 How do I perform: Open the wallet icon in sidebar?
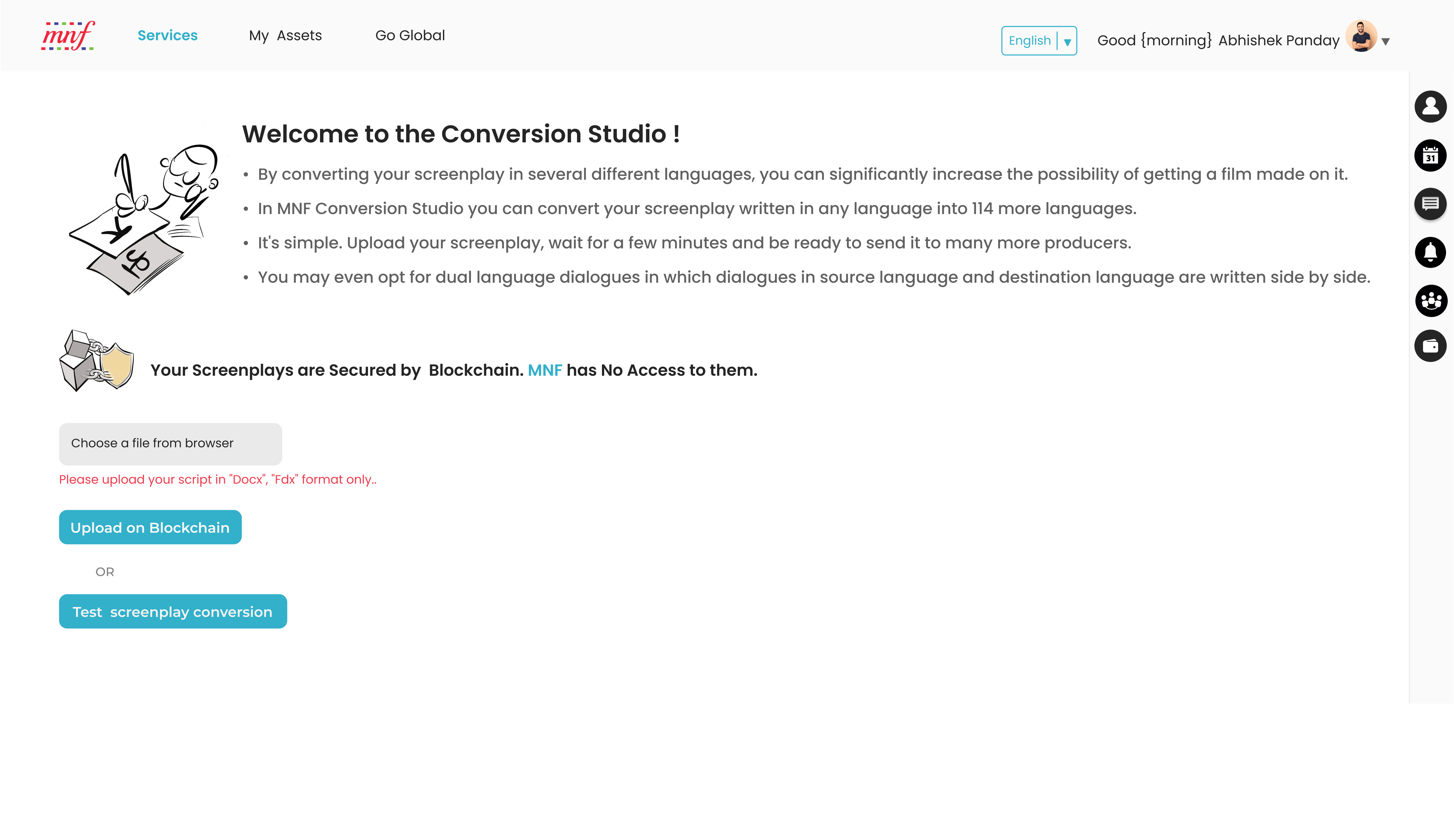pyautogui.click(x=1430, y=346)
